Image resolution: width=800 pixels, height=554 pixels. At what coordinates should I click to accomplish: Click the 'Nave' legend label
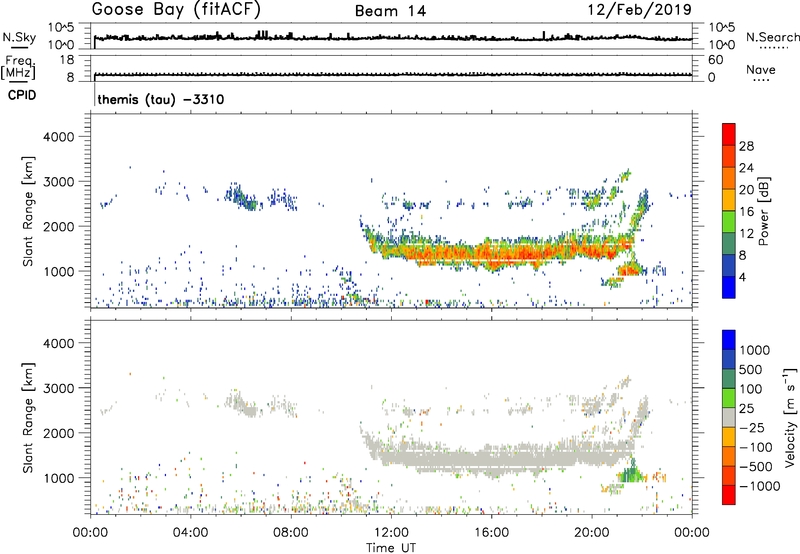tap(761, 69)
